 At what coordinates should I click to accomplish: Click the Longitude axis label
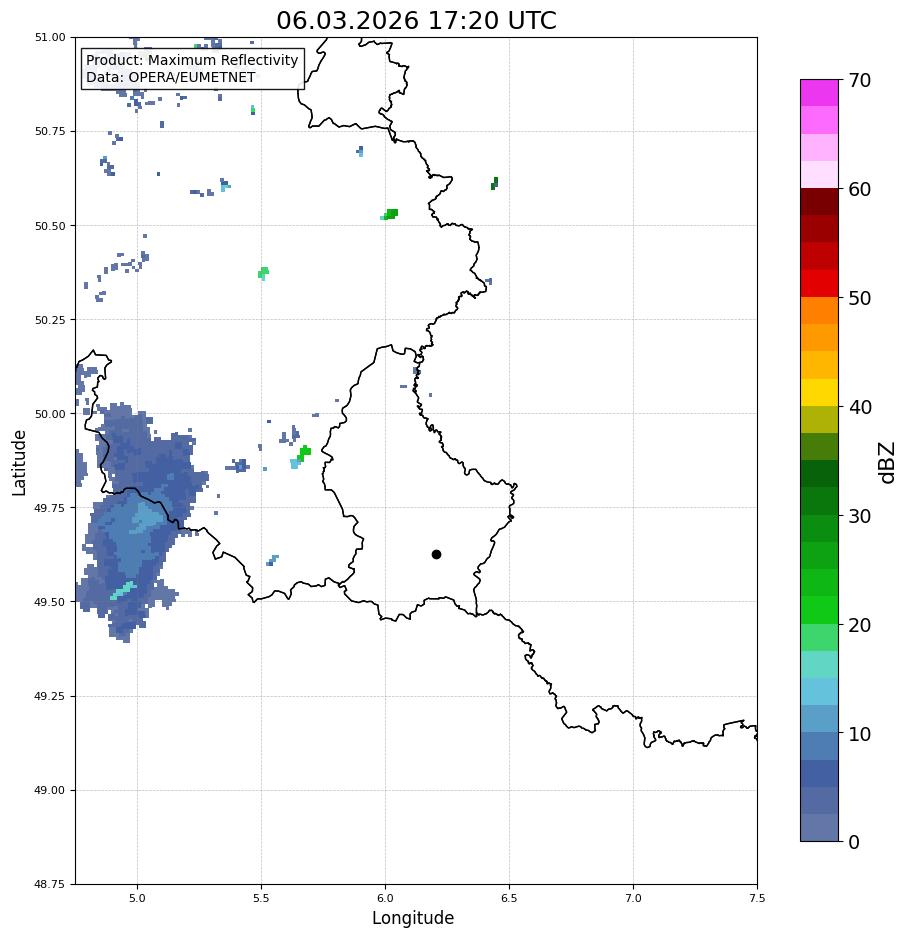pyautogui.click(x=412, y=918)
